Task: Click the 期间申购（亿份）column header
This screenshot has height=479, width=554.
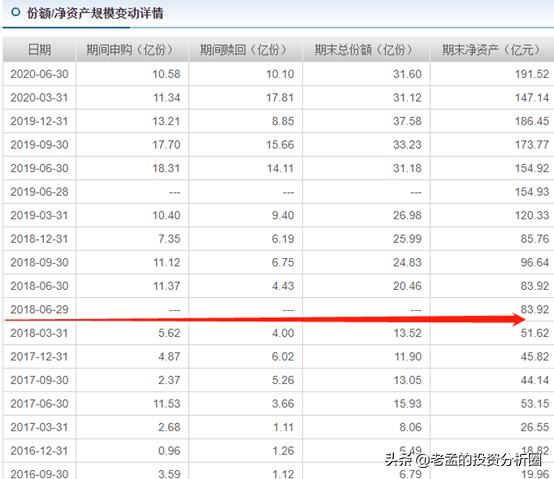Action: pyautogui.click(x=132, y=49)
